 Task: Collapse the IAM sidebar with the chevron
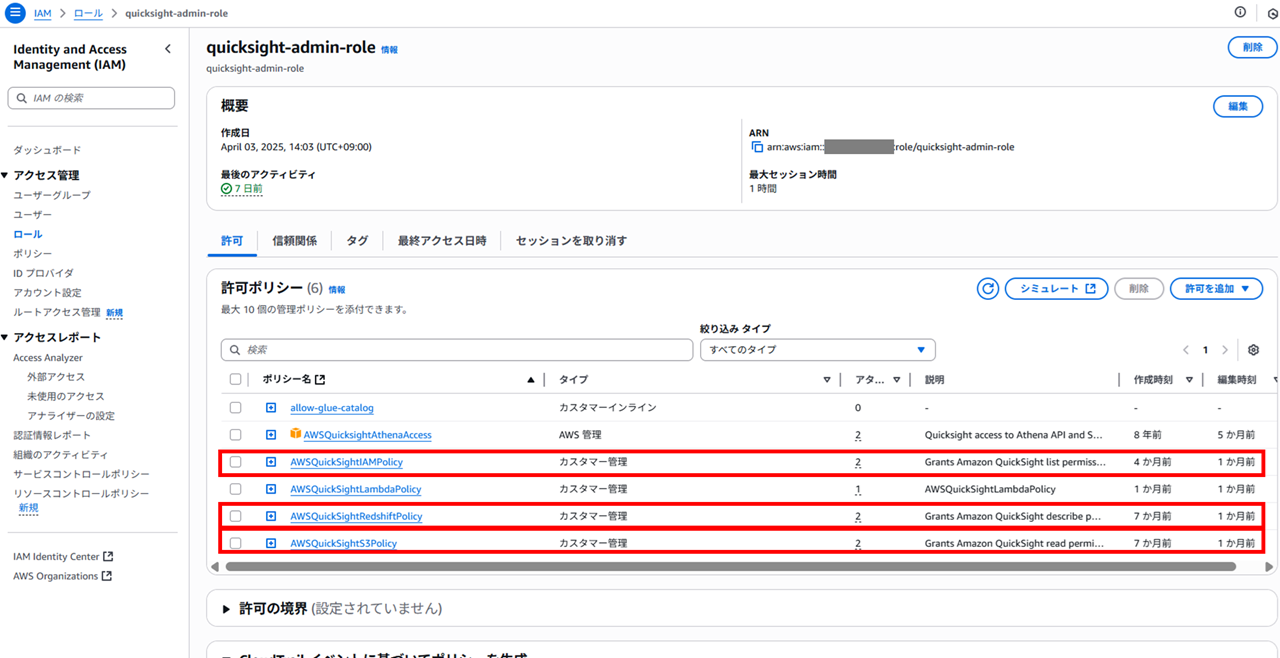(x=168, y=49)
